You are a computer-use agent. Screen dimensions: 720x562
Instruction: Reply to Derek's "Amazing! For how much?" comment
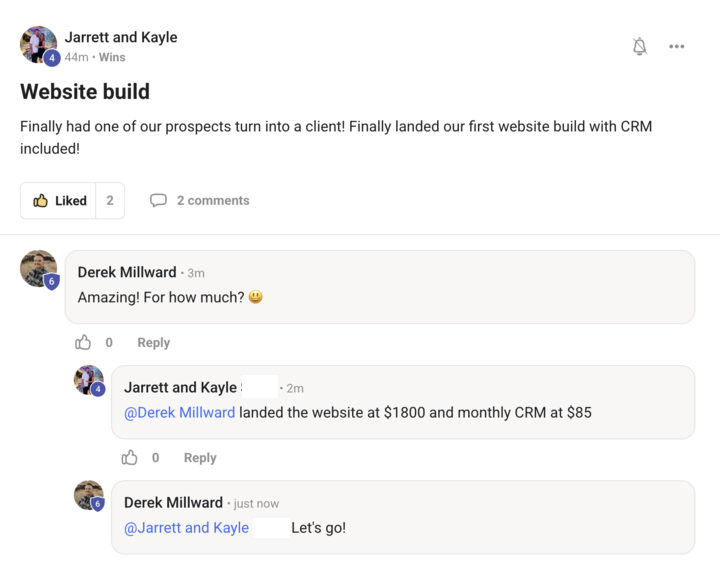153,342
